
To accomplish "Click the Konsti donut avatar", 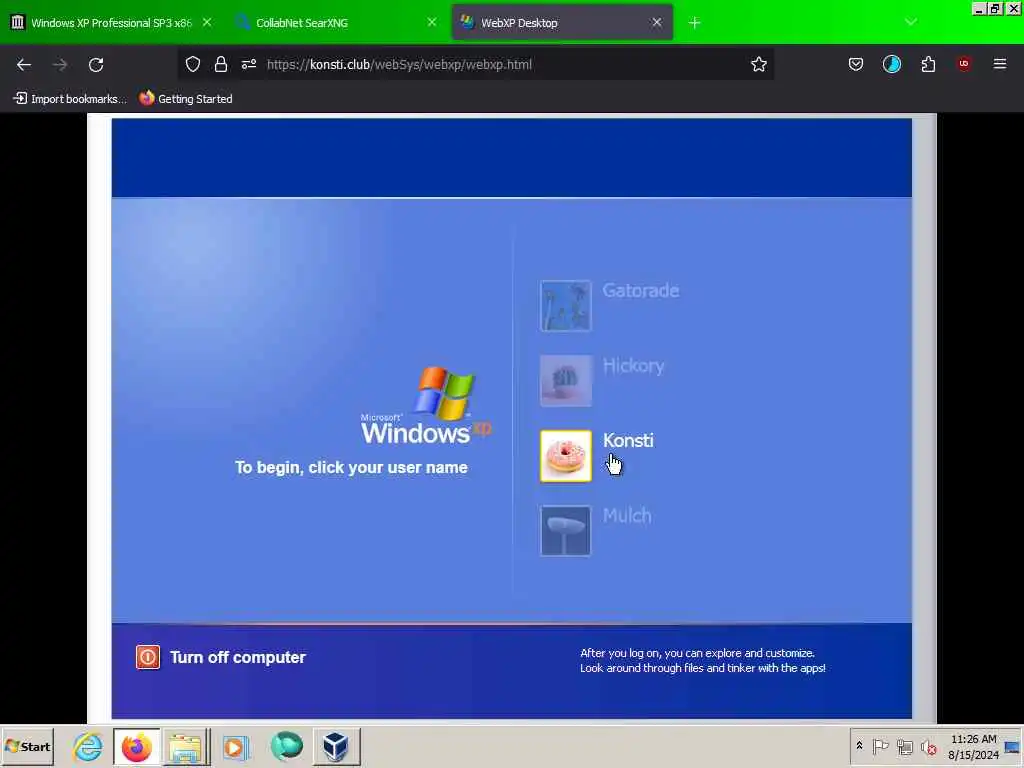I will tap(566, 456).
